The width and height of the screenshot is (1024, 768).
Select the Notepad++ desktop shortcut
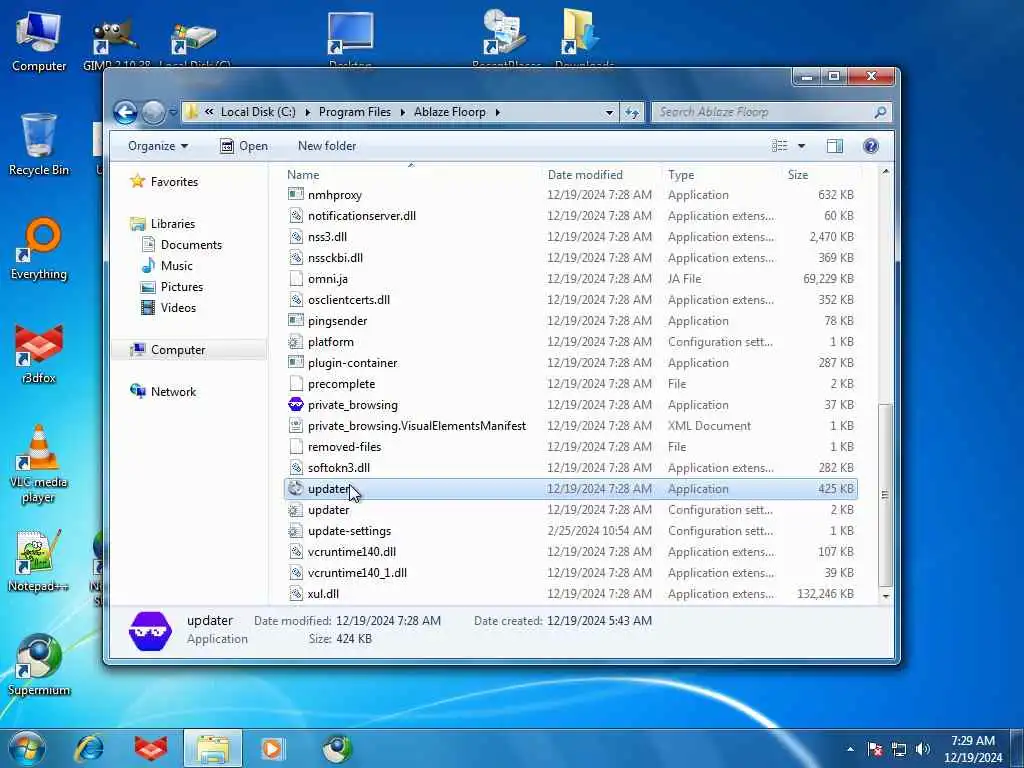click(39, 561)
